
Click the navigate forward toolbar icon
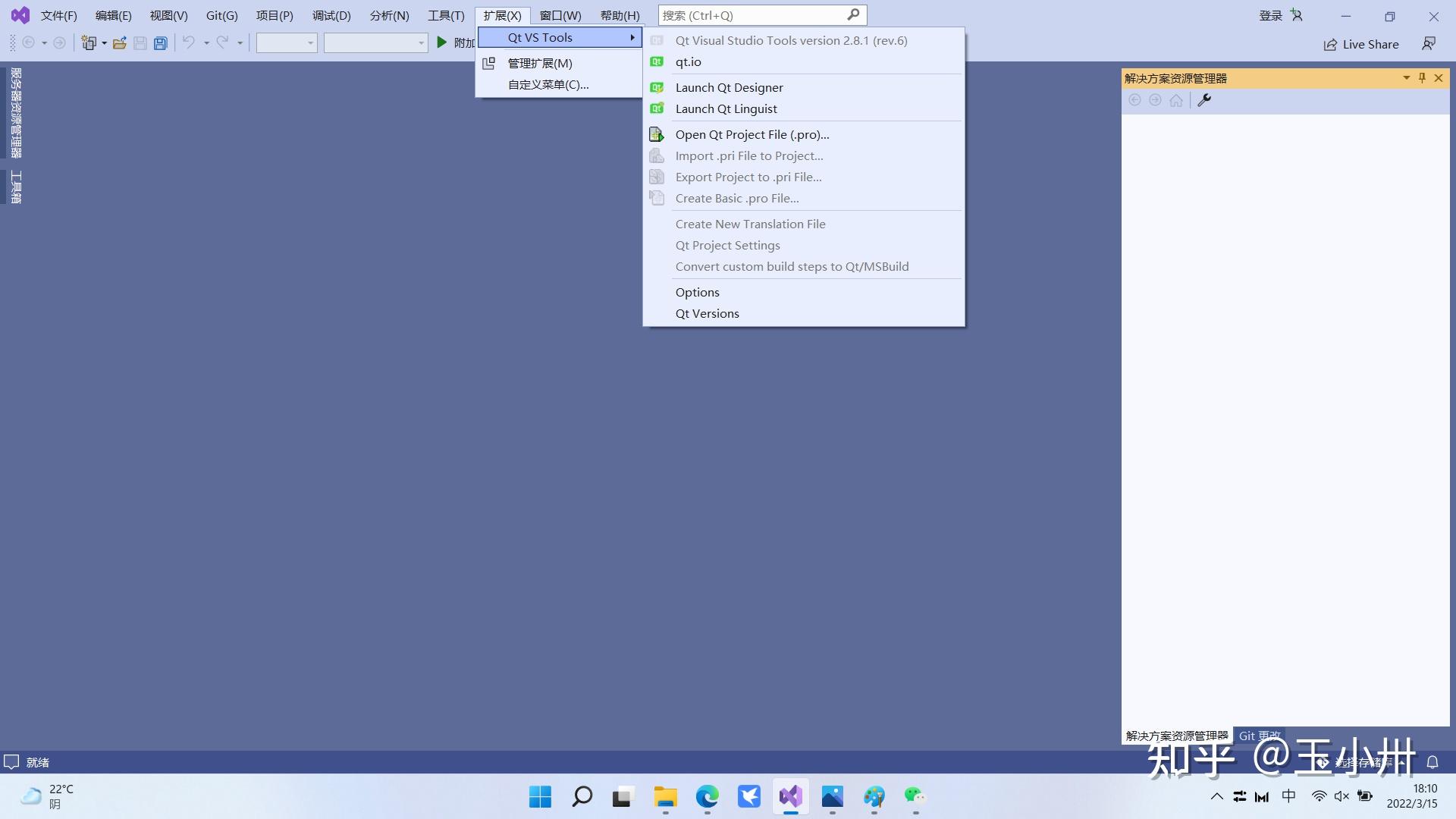[59, 43]
